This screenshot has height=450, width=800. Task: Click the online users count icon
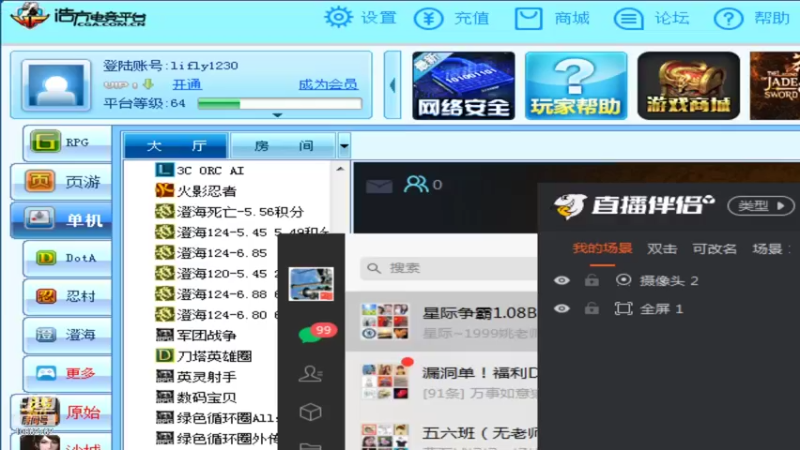point(416,184)
